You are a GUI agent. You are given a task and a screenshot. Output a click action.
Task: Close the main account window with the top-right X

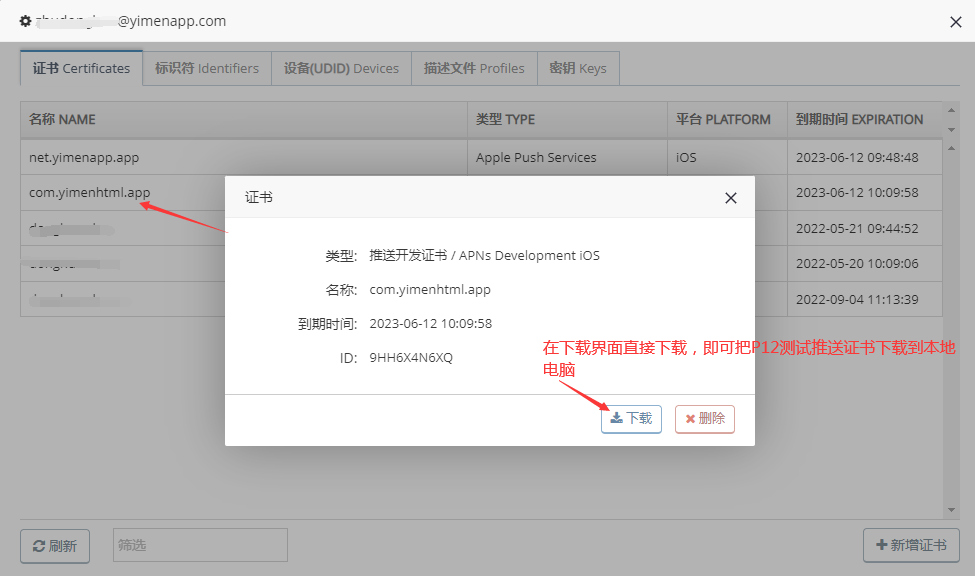[x=956, y=22]
